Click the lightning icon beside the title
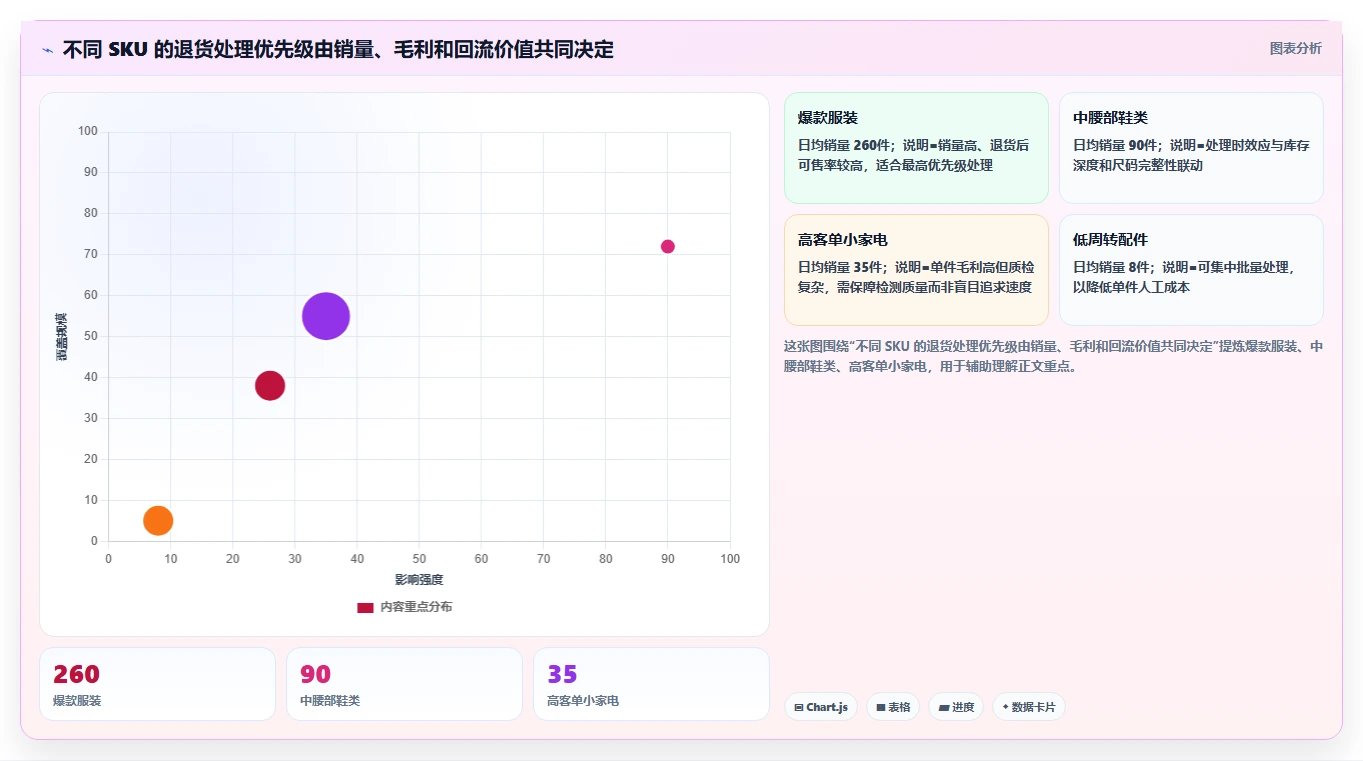Screen dimensions: 1363x761 point(48,50)
